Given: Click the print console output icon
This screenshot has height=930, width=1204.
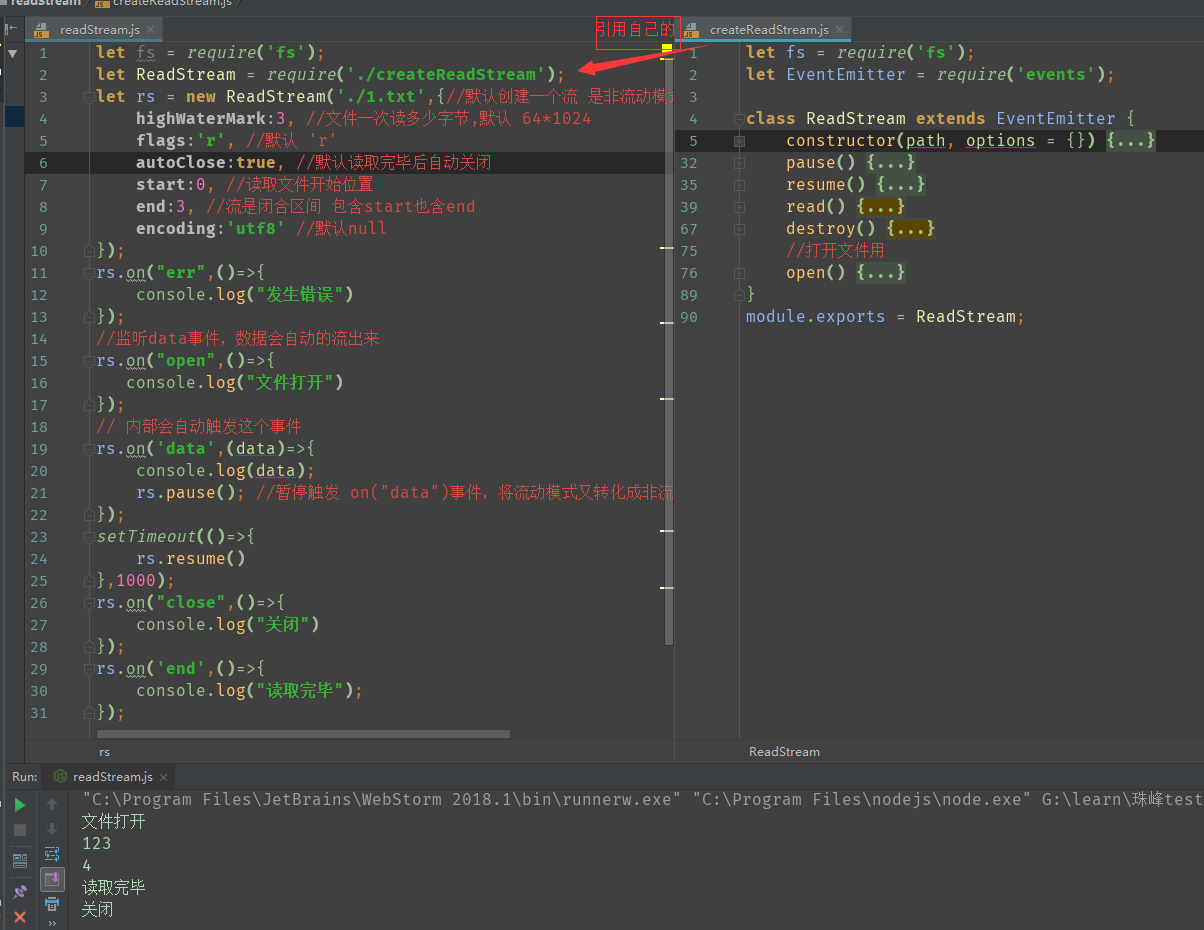Looking at the screenshot, I should point(52,904).
